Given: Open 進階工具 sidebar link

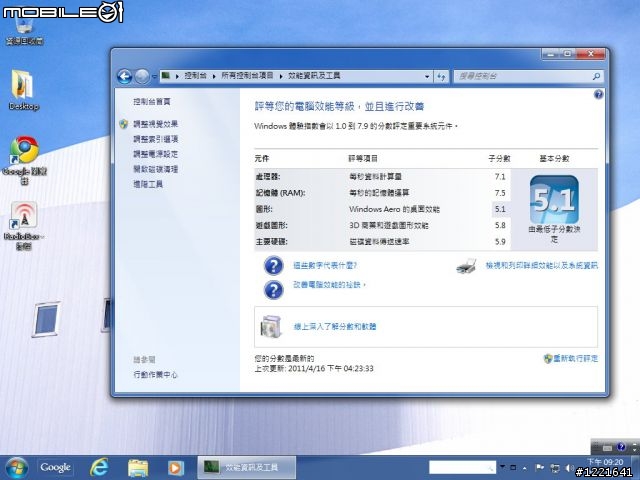Looking at the screenshot, I should [148, 184].
